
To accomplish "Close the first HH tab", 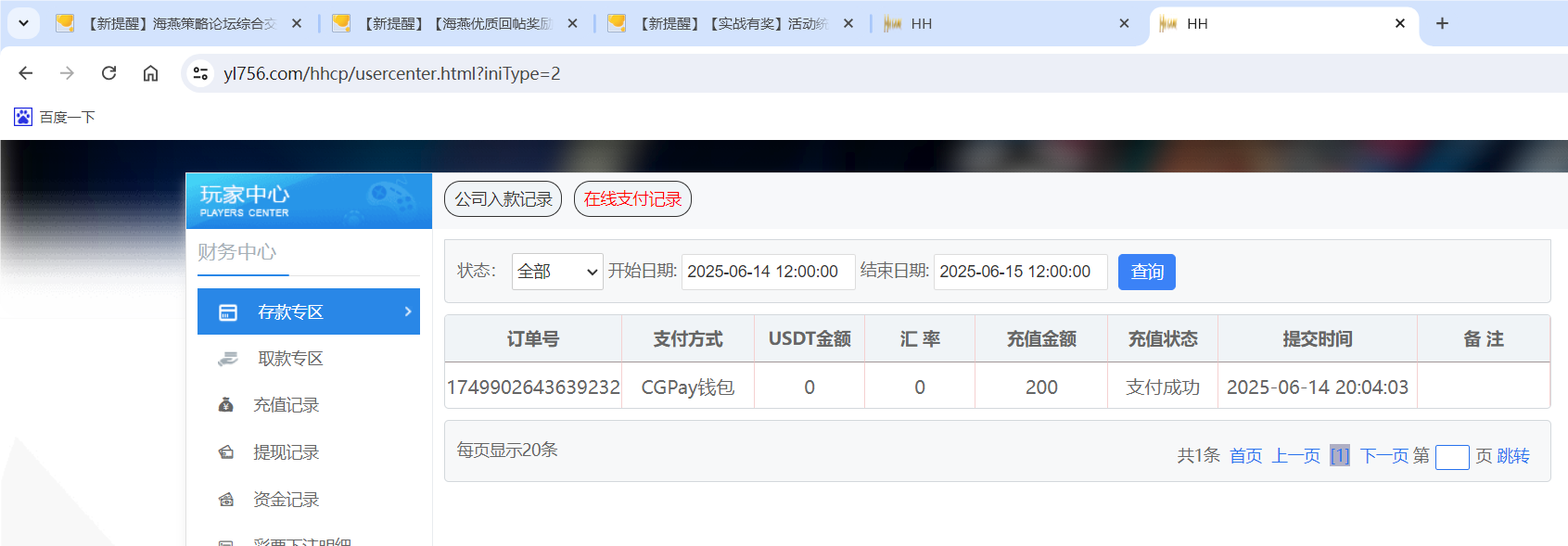I will (x=1124, y=23).
